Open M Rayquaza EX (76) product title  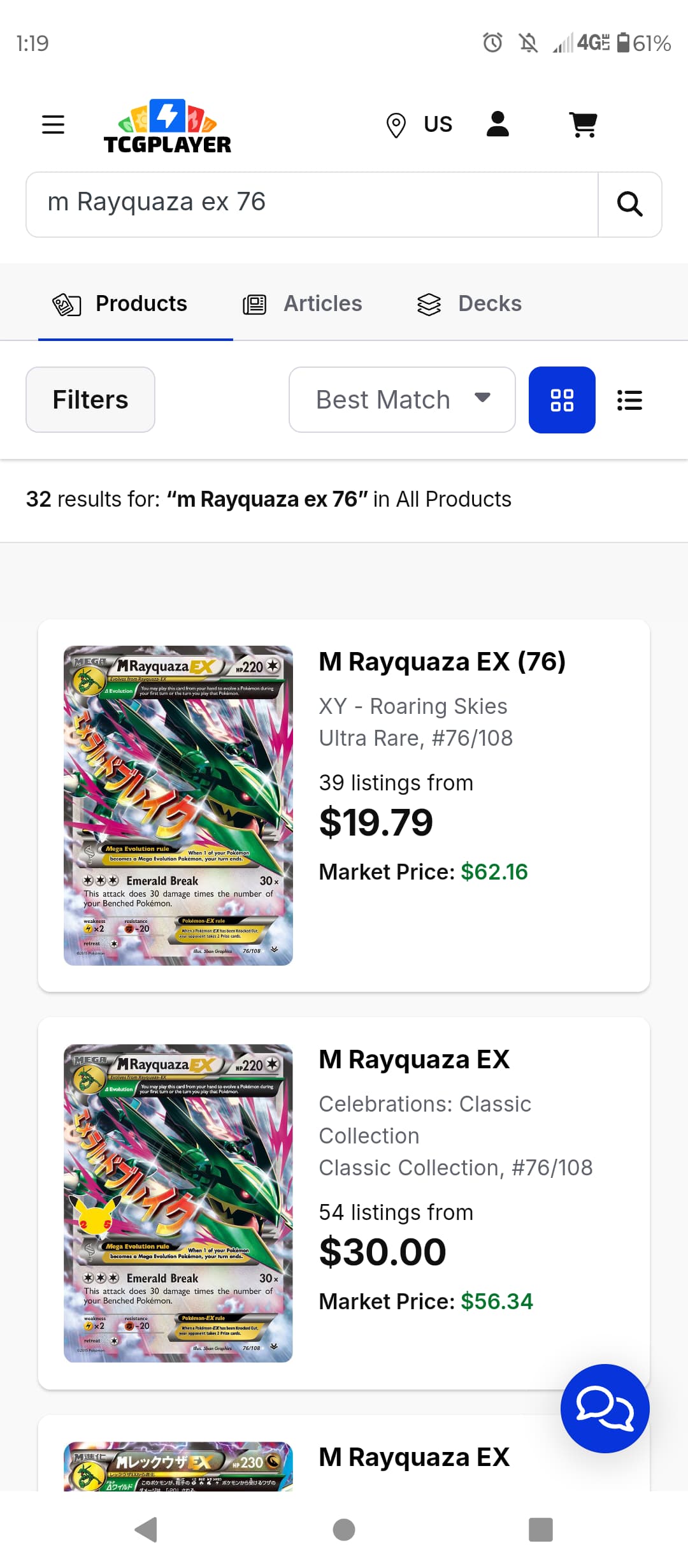[x=442, y=662]
